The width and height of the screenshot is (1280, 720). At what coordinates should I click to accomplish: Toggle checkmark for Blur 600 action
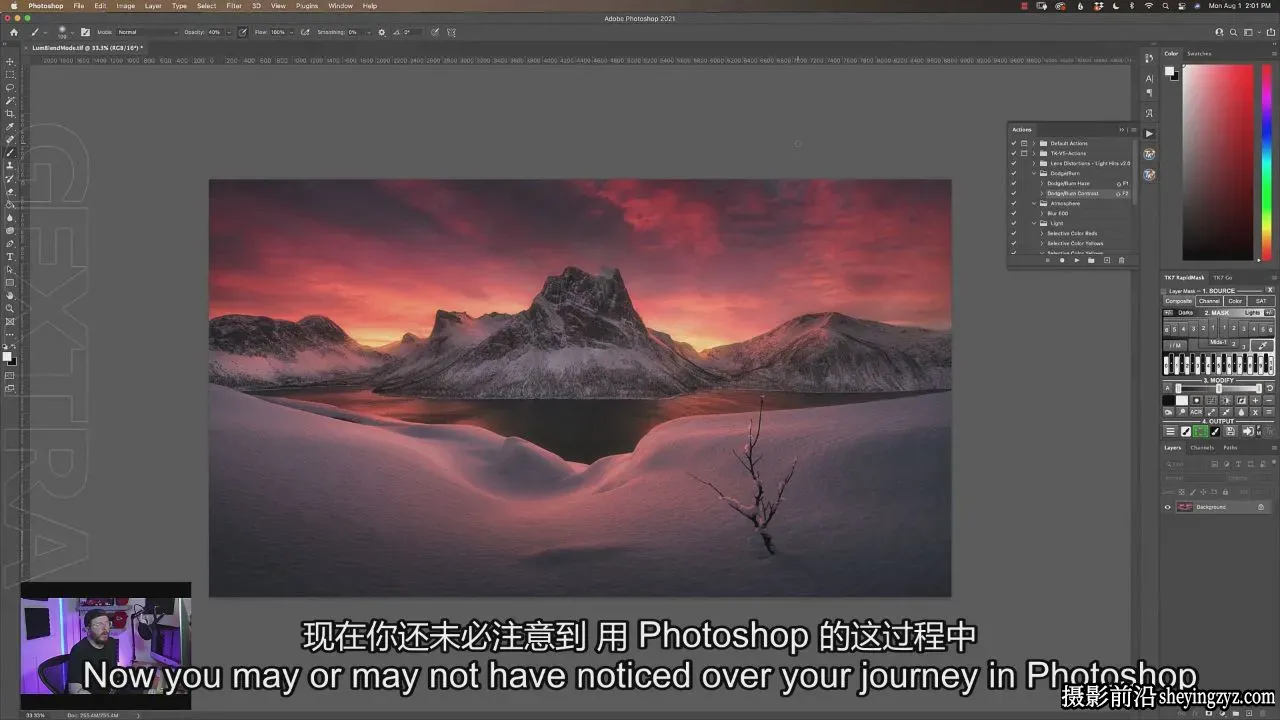(x=1013, y=213)
